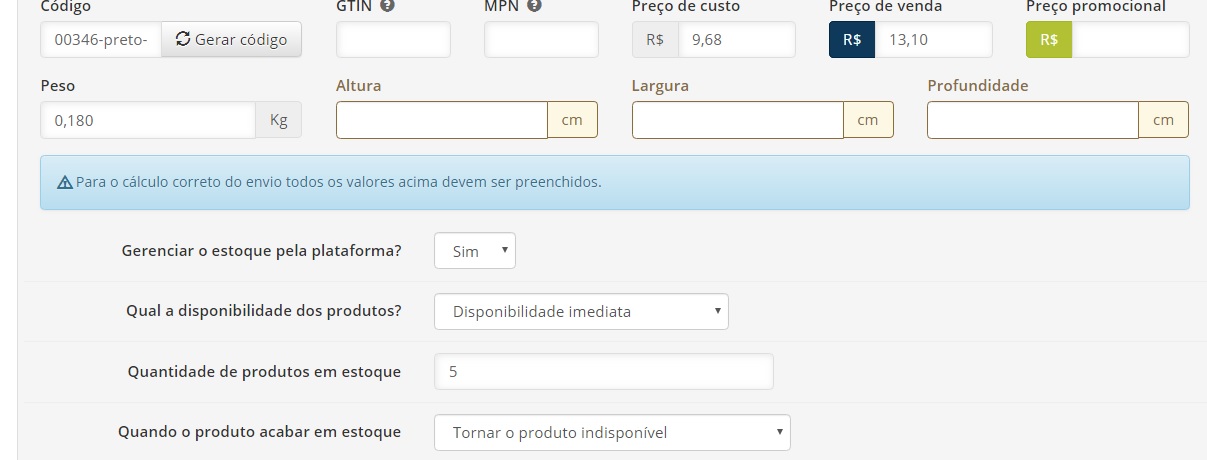
Task: Click the Kg unit label next to Peso
Action: 279,120
